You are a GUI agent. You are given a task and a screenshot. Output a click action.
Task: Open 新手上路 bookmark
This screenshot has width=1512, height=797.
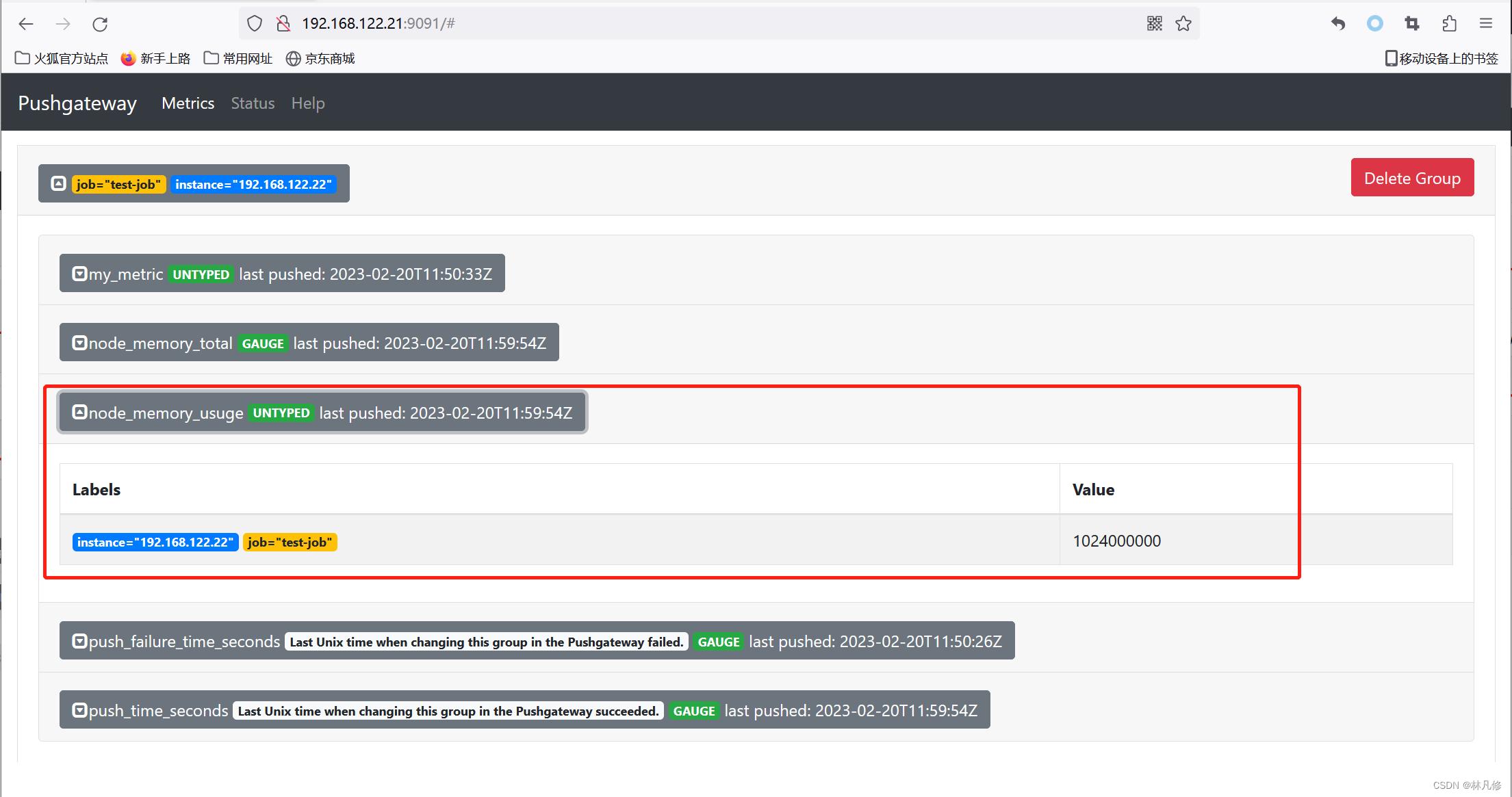pos(156,59)
